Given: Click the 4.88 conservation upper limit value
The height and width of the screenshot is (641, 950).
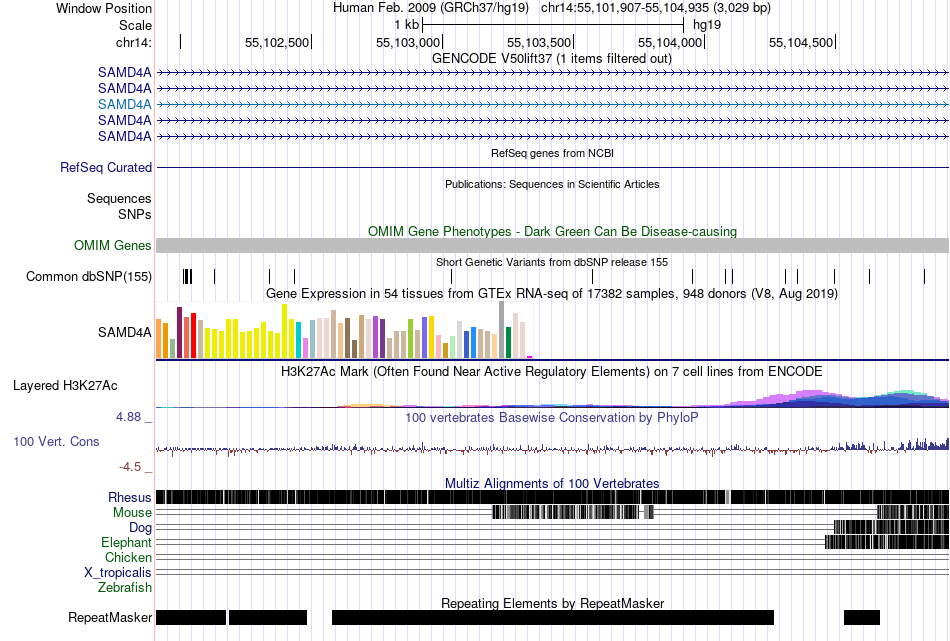Looking at the screenshot, I should (x=128, y=417).
